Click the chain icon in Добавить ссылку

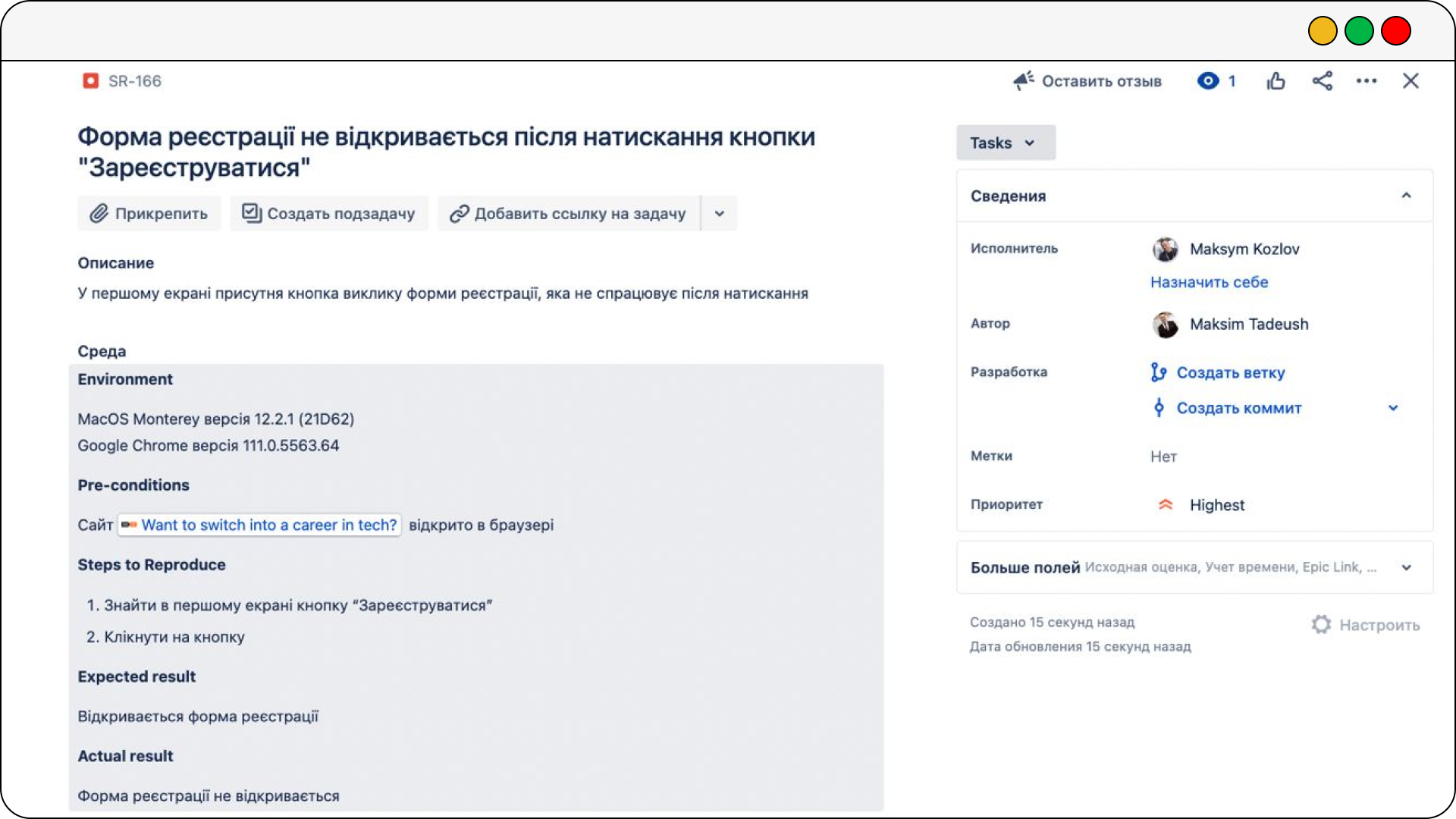coord(459,214)
